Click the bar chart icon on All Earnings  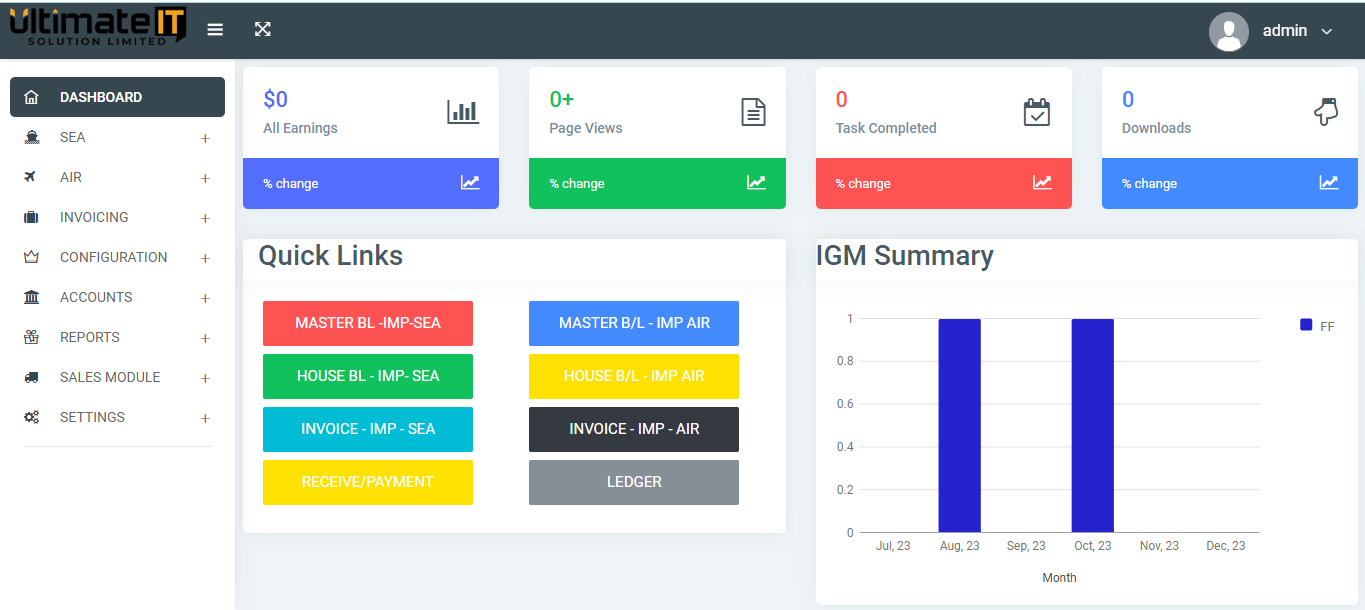463,112
